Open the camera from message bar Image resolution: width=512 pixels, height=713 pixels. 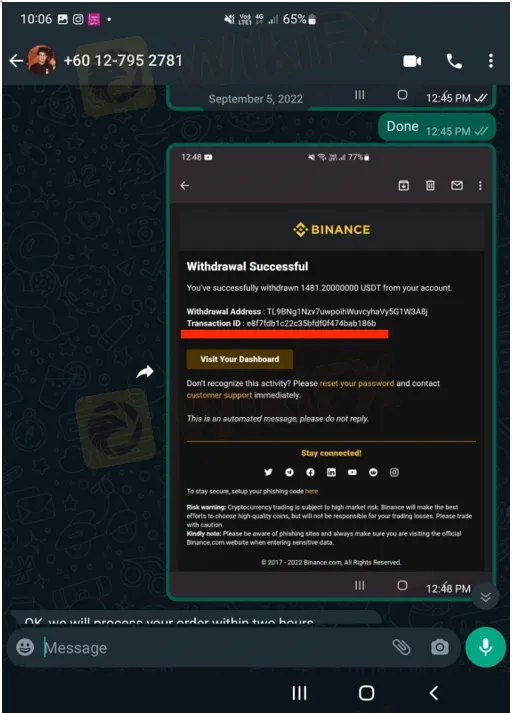pos(440,647)
